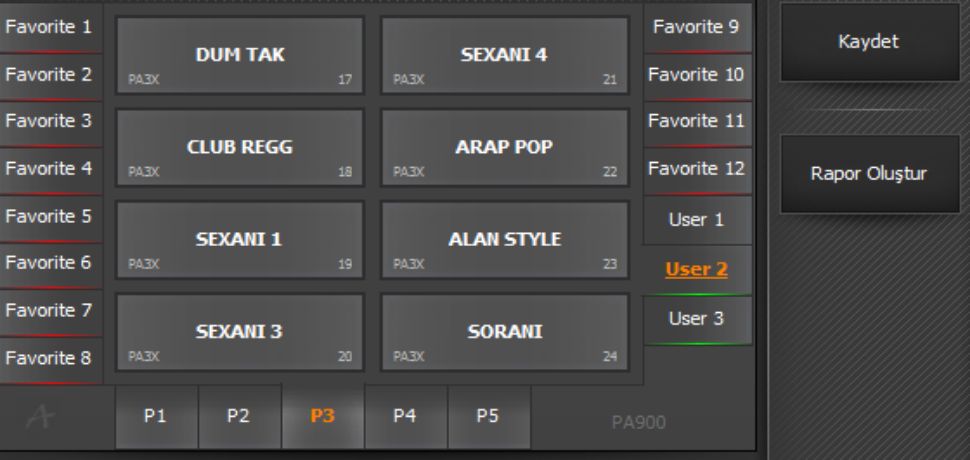Choose the ALAN STYLE pad

pos(504,241)
